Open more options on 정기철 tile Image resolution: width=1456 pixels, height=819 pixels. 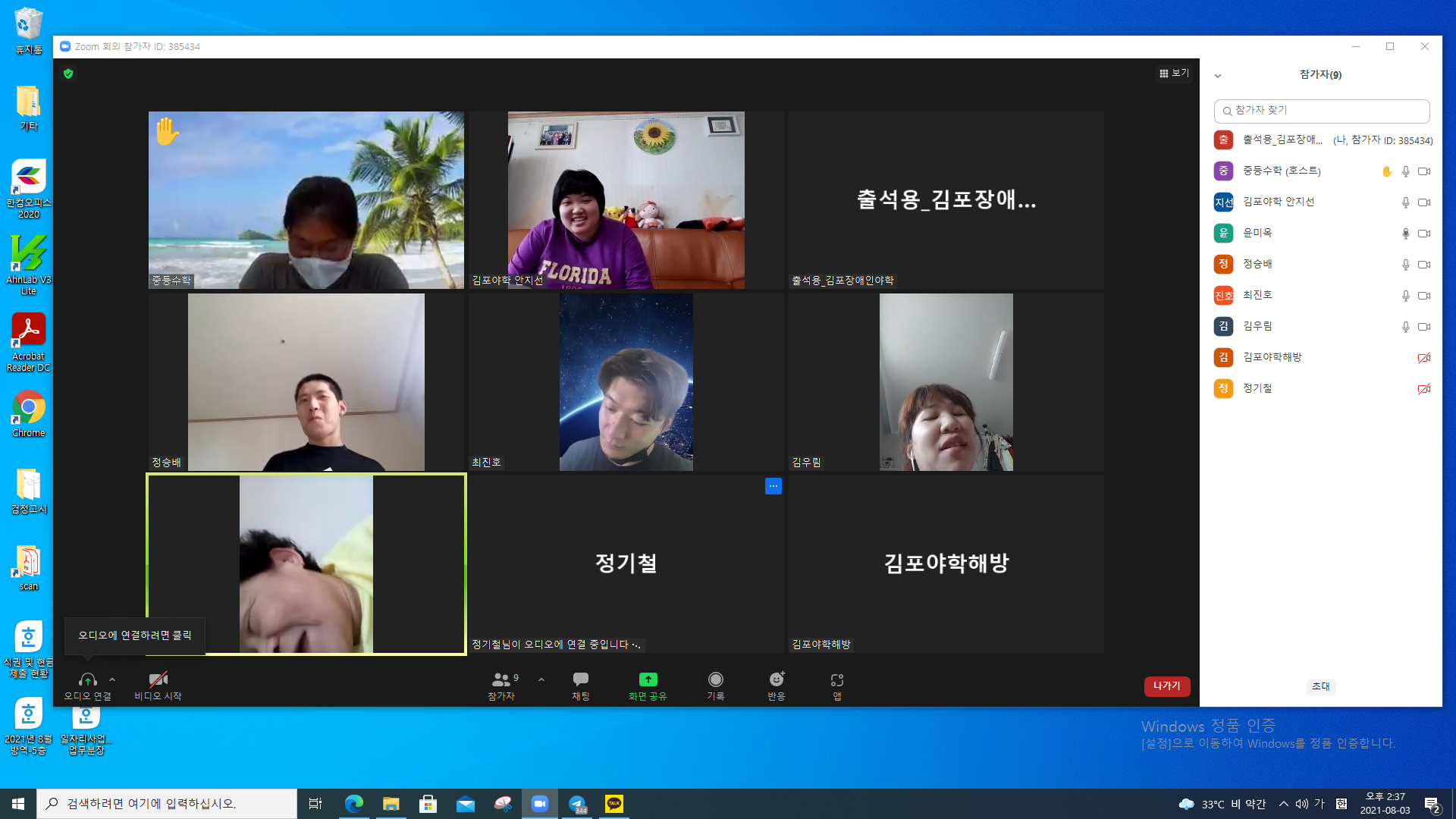click(773, 486)
